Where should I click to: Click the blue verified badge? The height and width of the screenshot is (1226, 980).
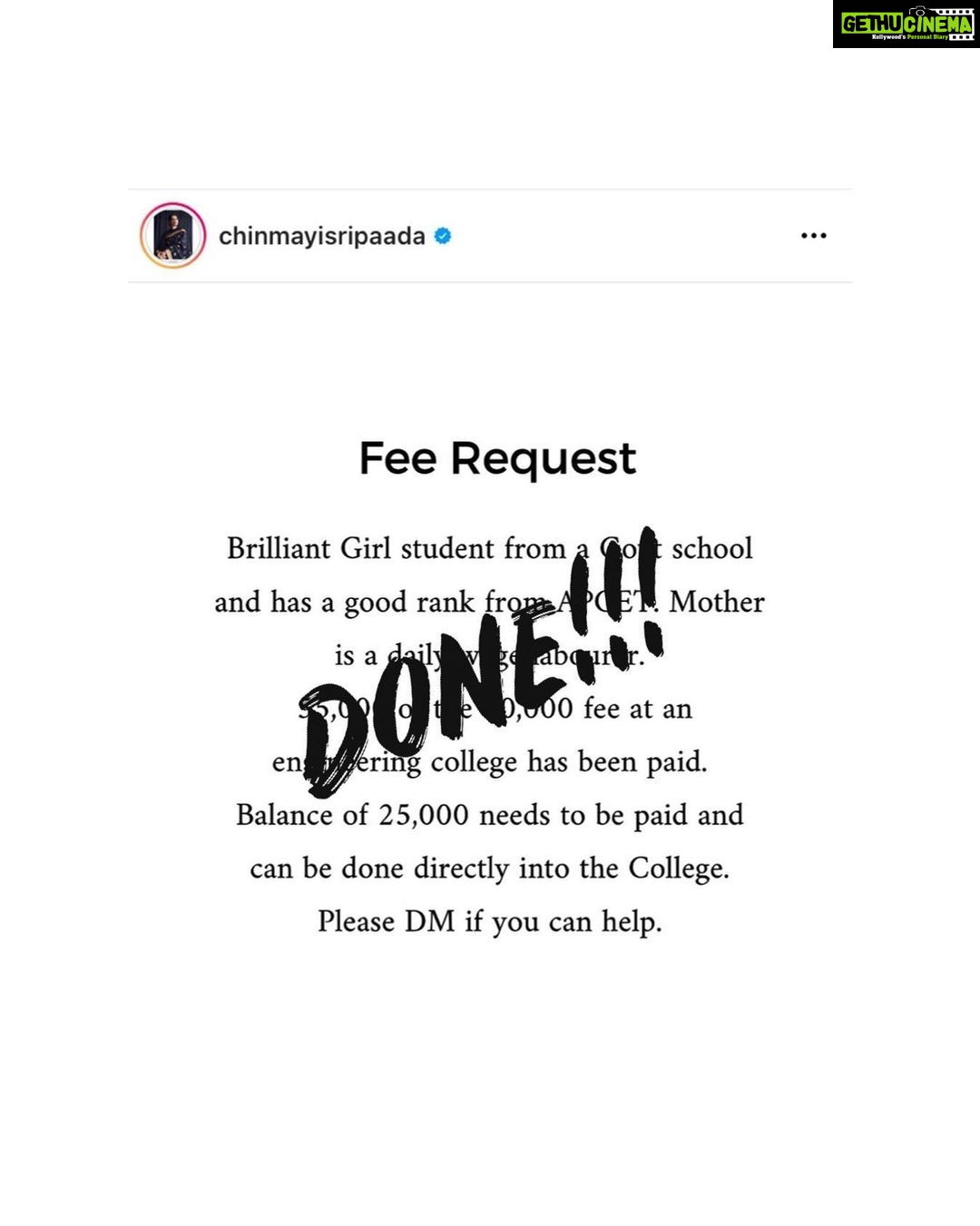(443, 236)
